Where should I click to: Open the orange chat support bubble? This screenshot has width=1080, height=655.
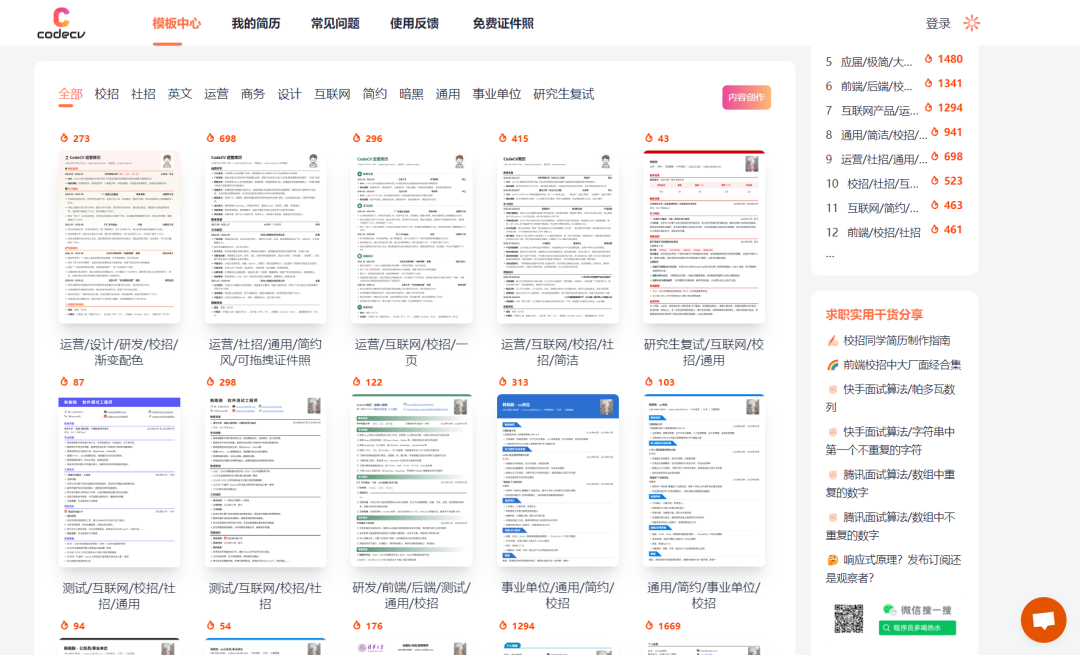tap(1043, 620)
